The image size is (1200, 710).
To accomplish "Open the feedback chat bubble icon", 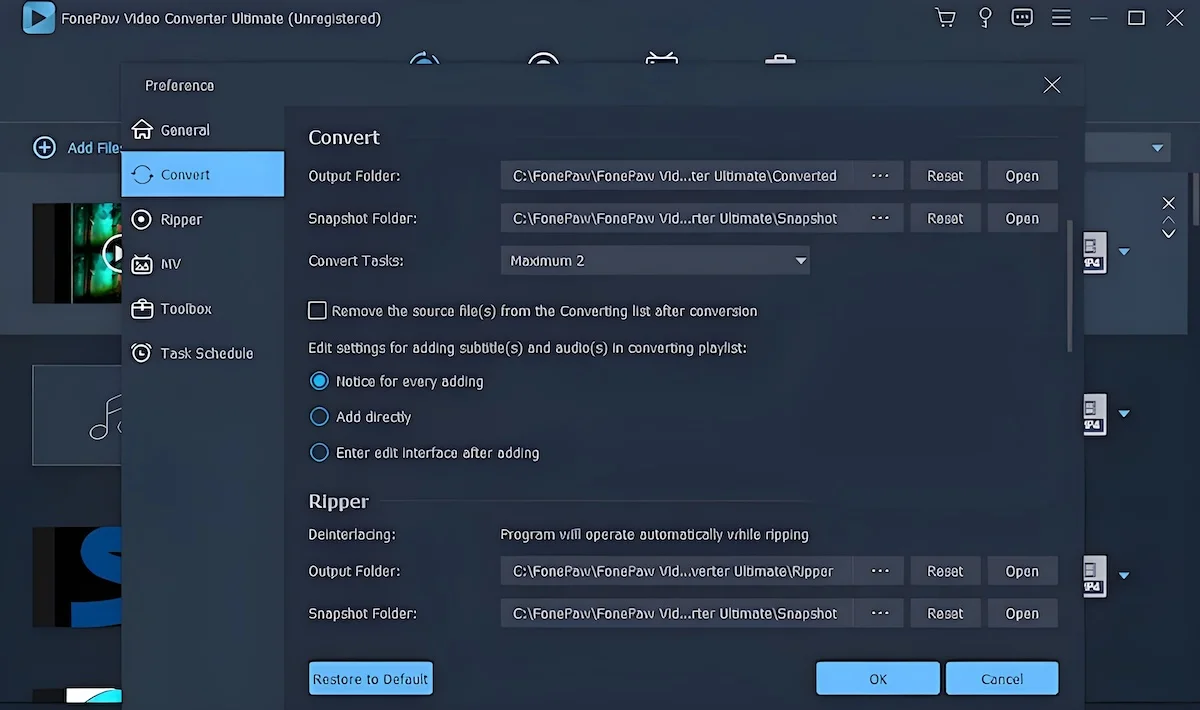I will click(1021, 18).
